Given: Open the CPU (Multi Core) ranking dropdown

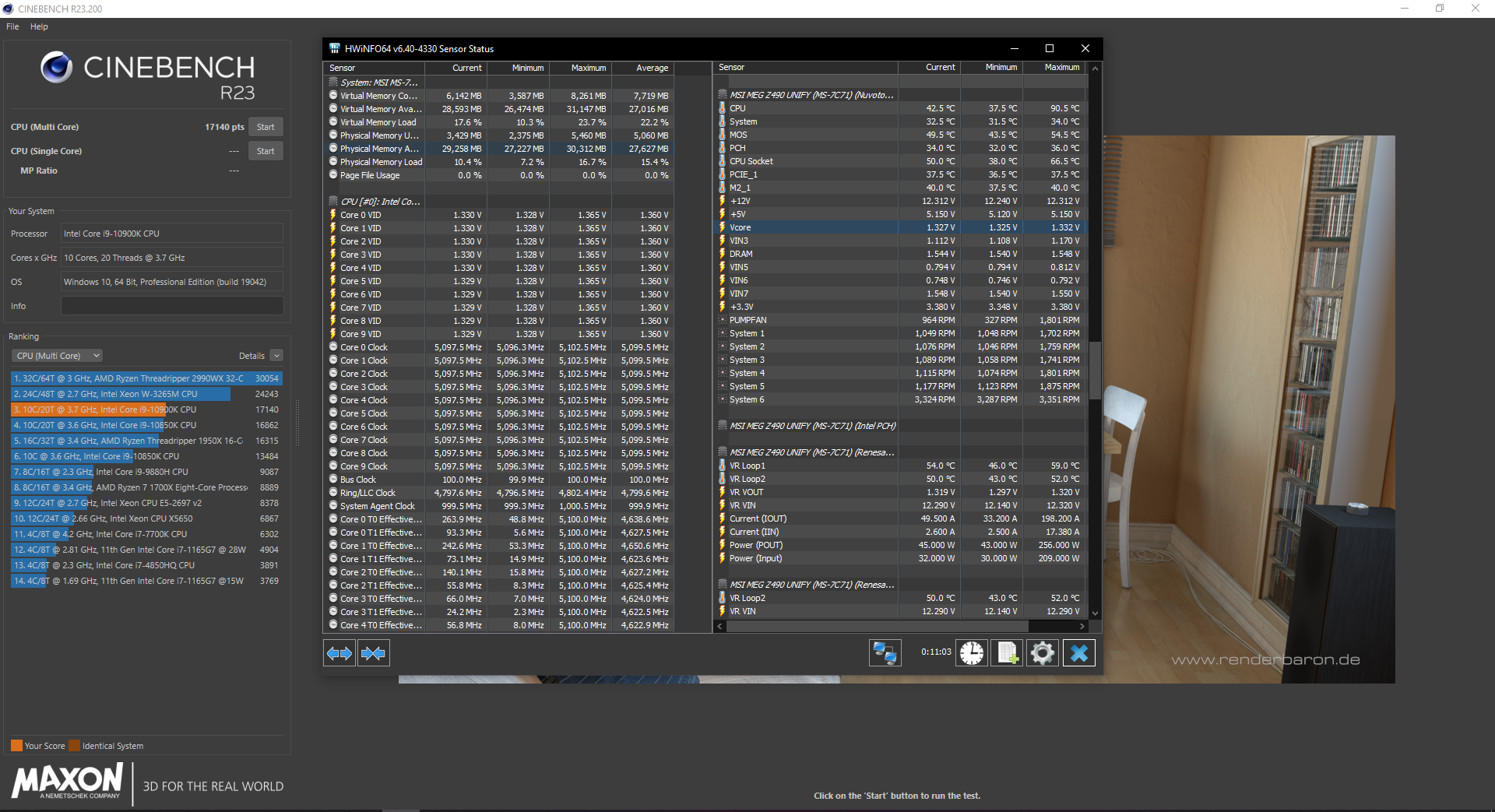Looking at the screenshot, I should tap(57, 356).
